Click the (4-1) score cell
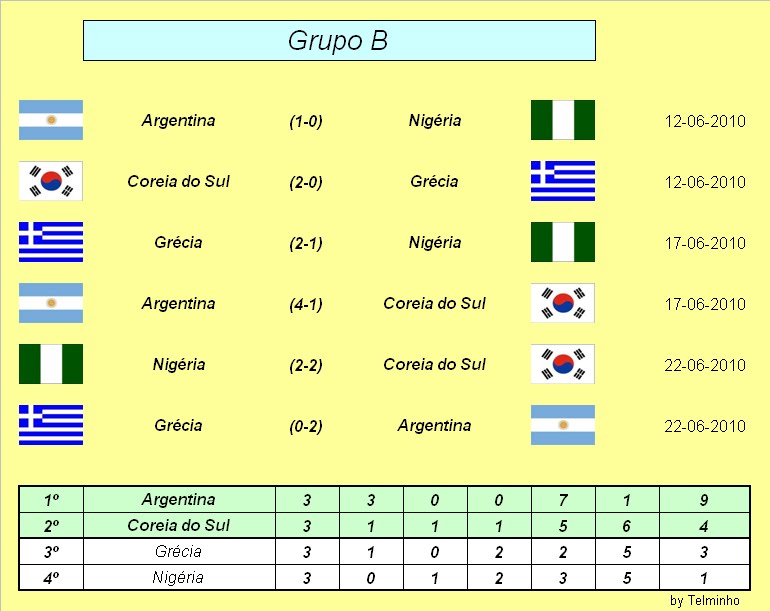This screenshot has height=611, width=770. pyautogui.click(x=306, y=304)
